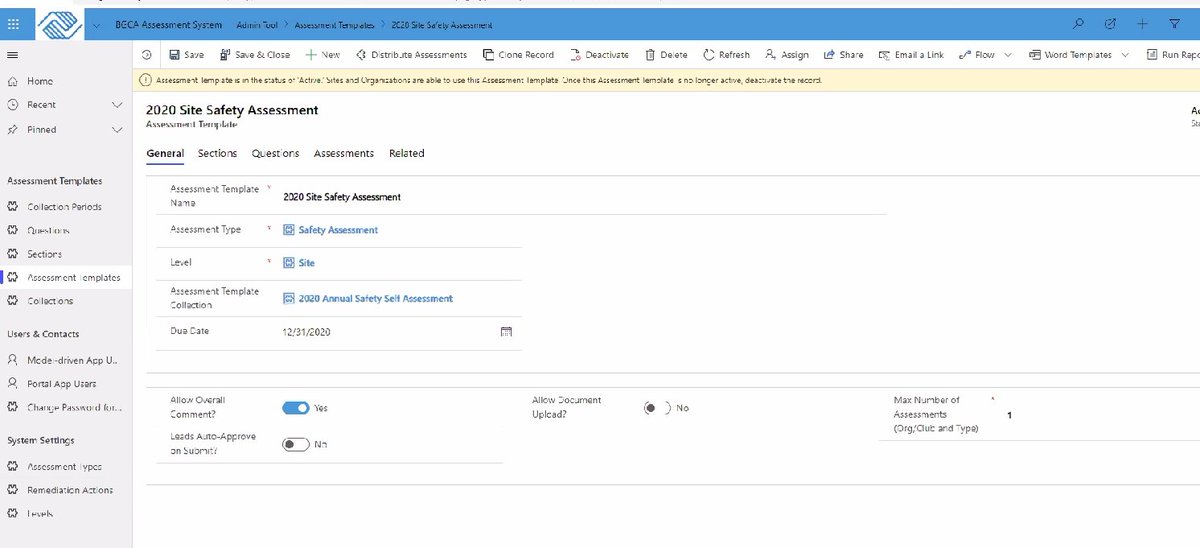
Task: Click the Assign command
Action: click(787, 55)
